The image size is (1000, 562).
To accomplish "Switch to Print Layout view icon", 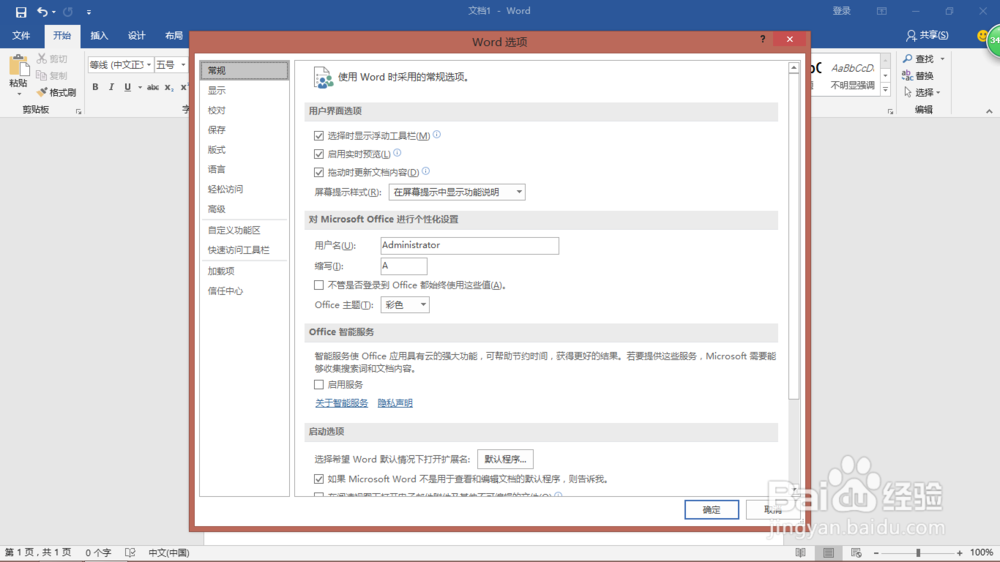I will click(828, 552).
